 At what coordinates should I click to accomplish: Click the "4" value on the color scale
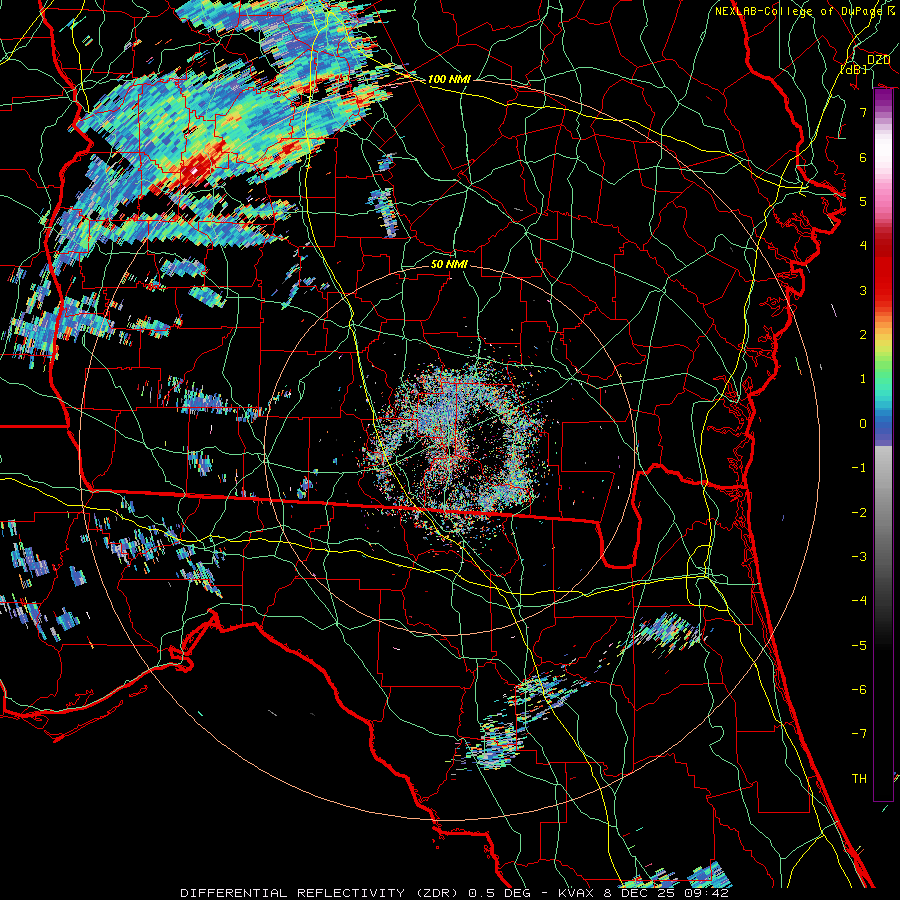coord(863,246)
